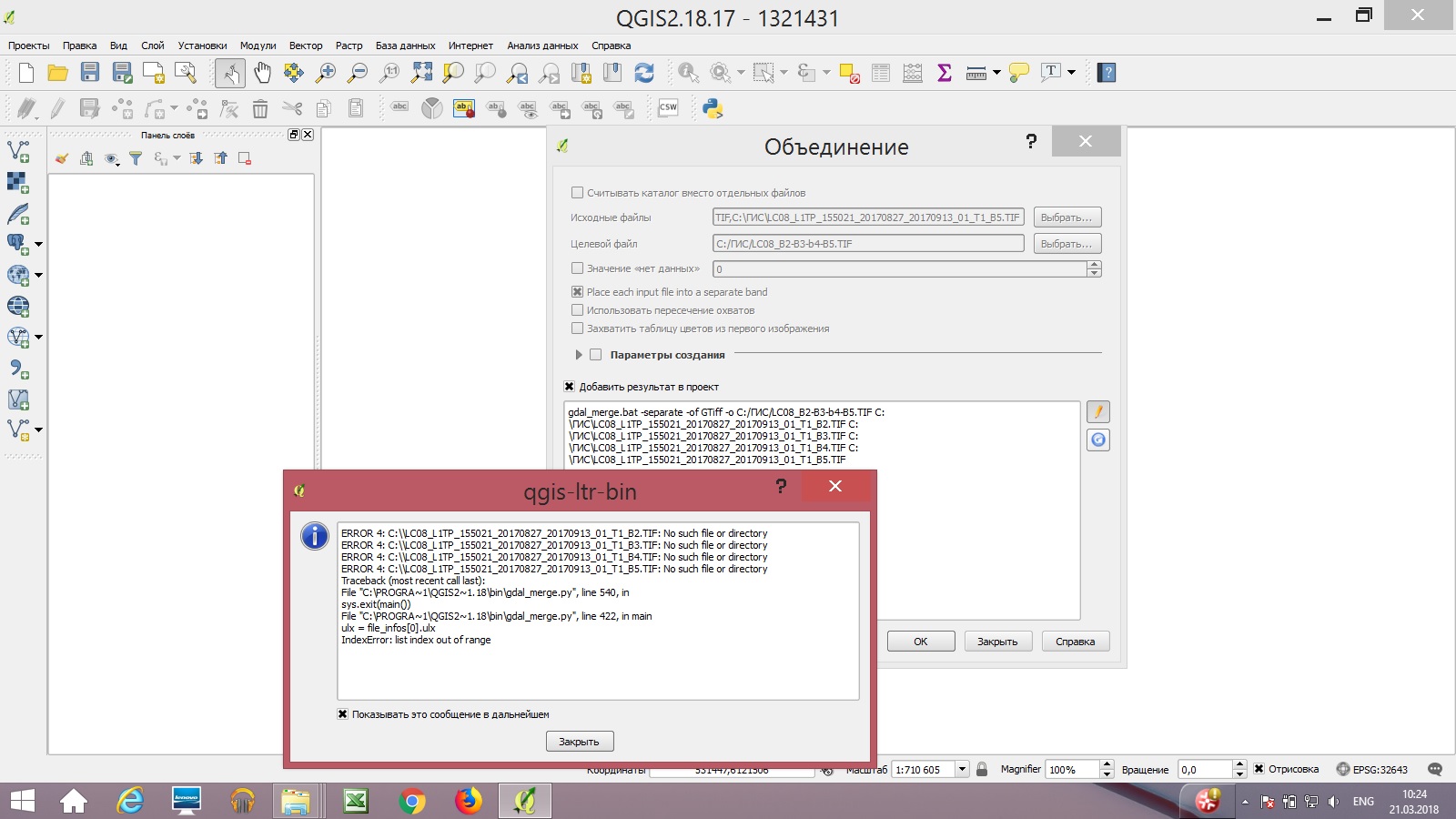Open the Measure tool dropdown arrow
Viewport: 1456px width, 819px height.
click(x=996, y=73)
